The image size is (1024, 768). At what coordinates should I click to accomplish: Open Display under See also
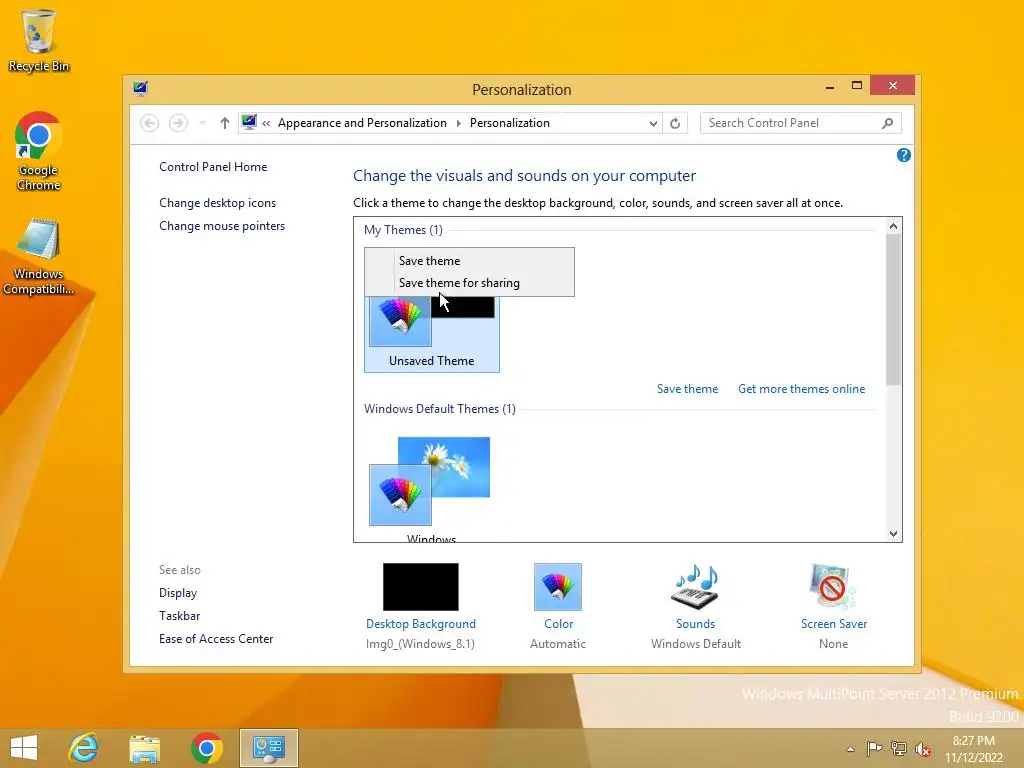coord(178,593)
